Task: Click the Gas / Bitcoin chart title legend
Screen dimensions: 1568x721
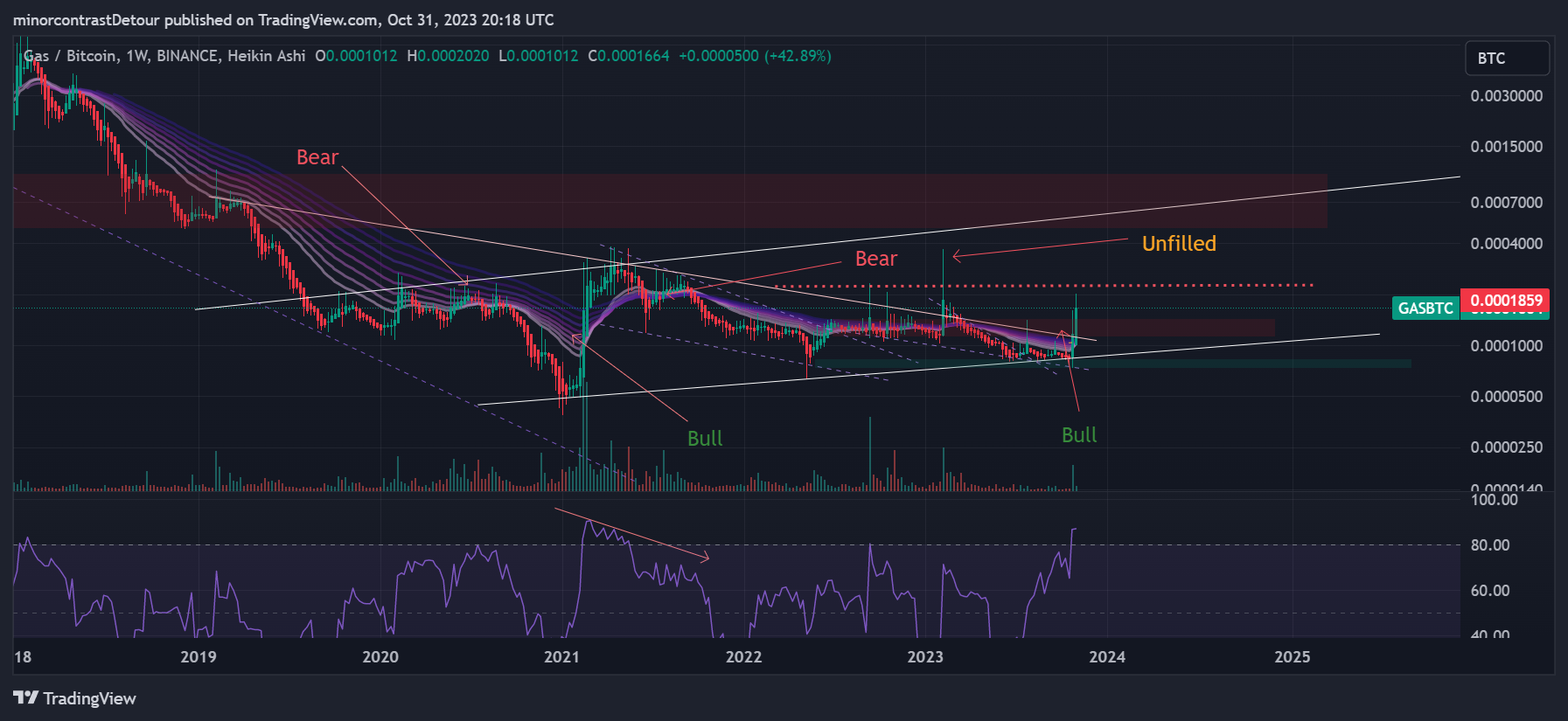Action: coord(164,56)
